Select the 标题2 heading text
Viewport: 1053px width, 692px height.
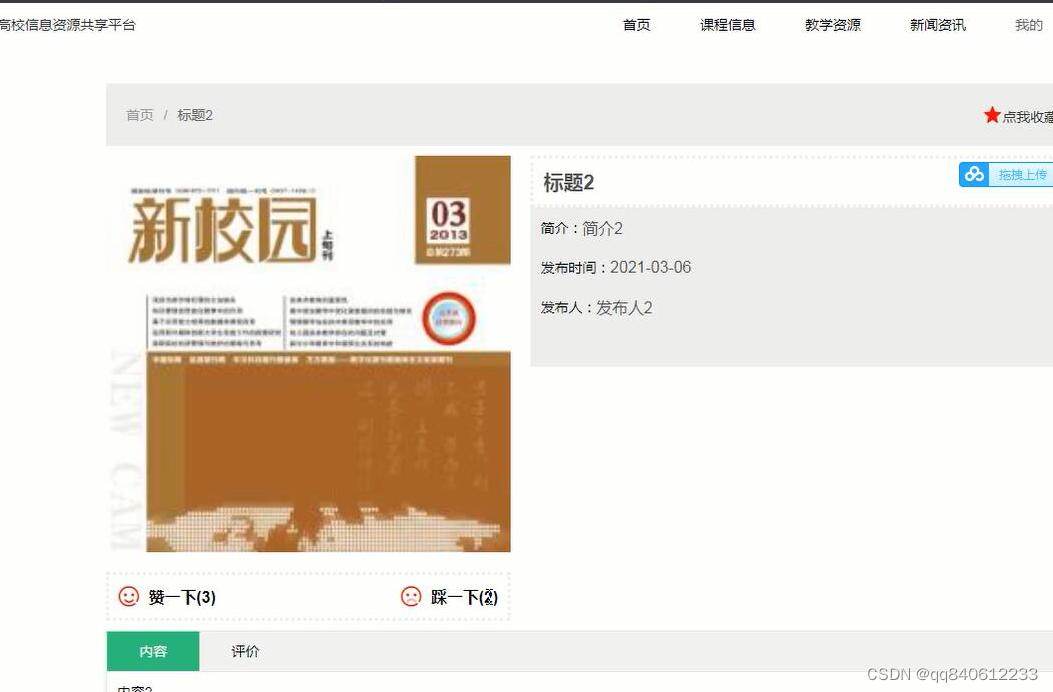568,183
